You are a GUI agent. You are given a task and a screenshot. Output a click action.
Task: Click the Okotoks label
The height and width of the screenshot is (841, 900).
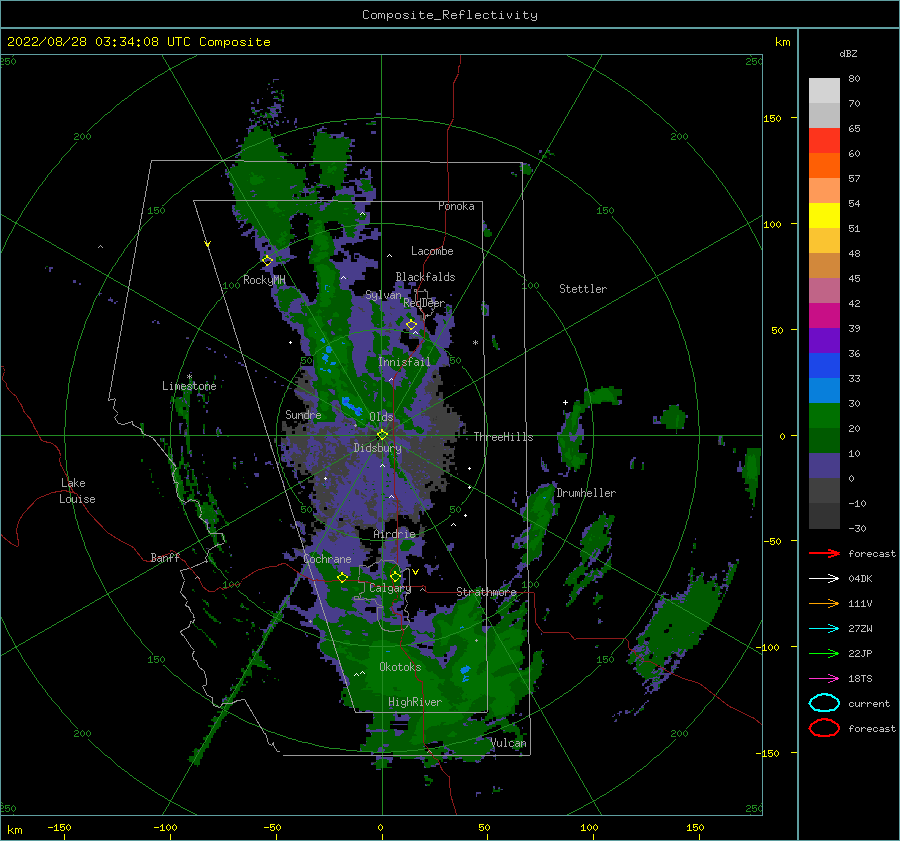(x=400, y=667)
